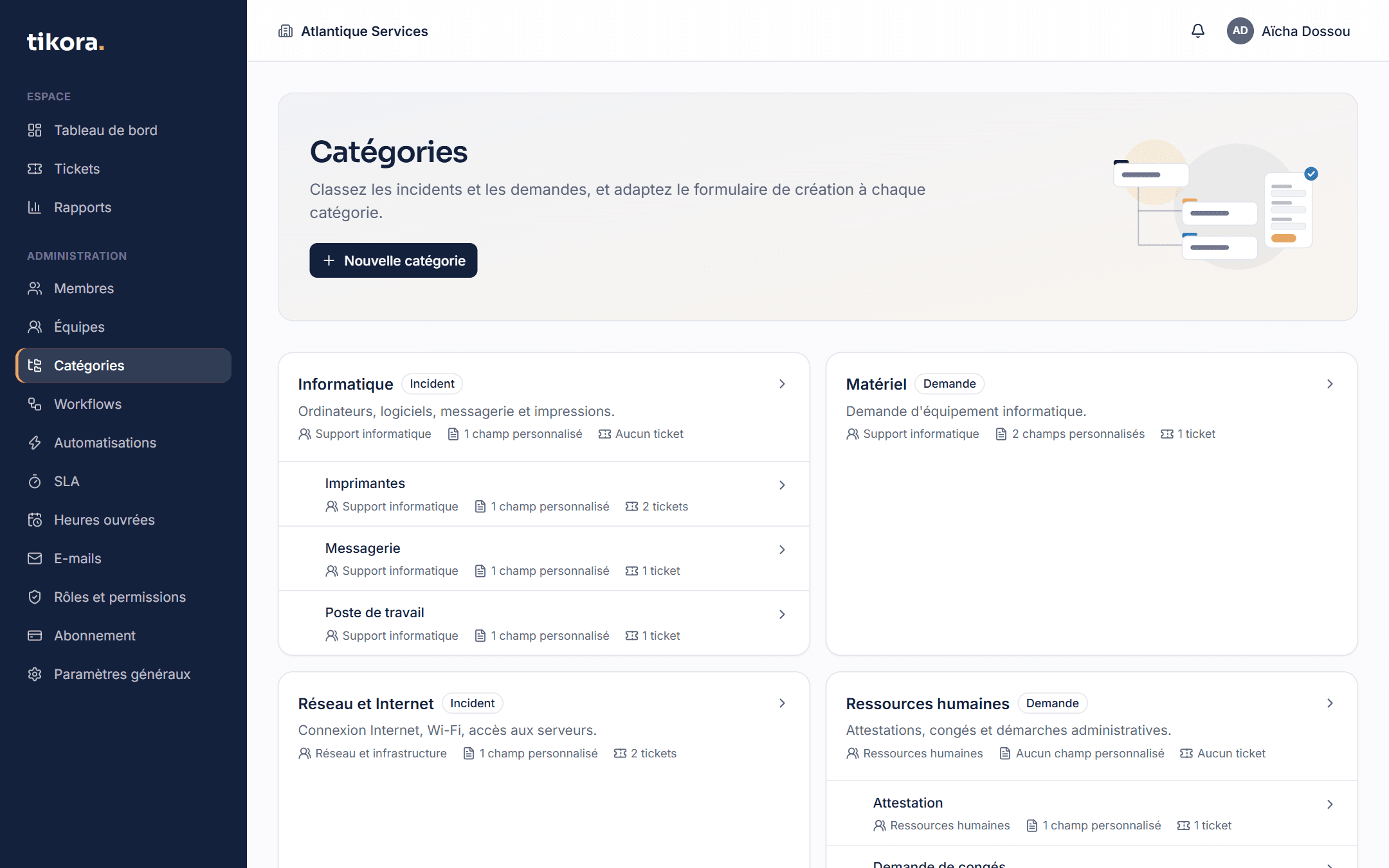Viewport: 1389px width, 868px height.
Task: Click the Demande badge next to Matériel
Action: click(x=949, y=384)
